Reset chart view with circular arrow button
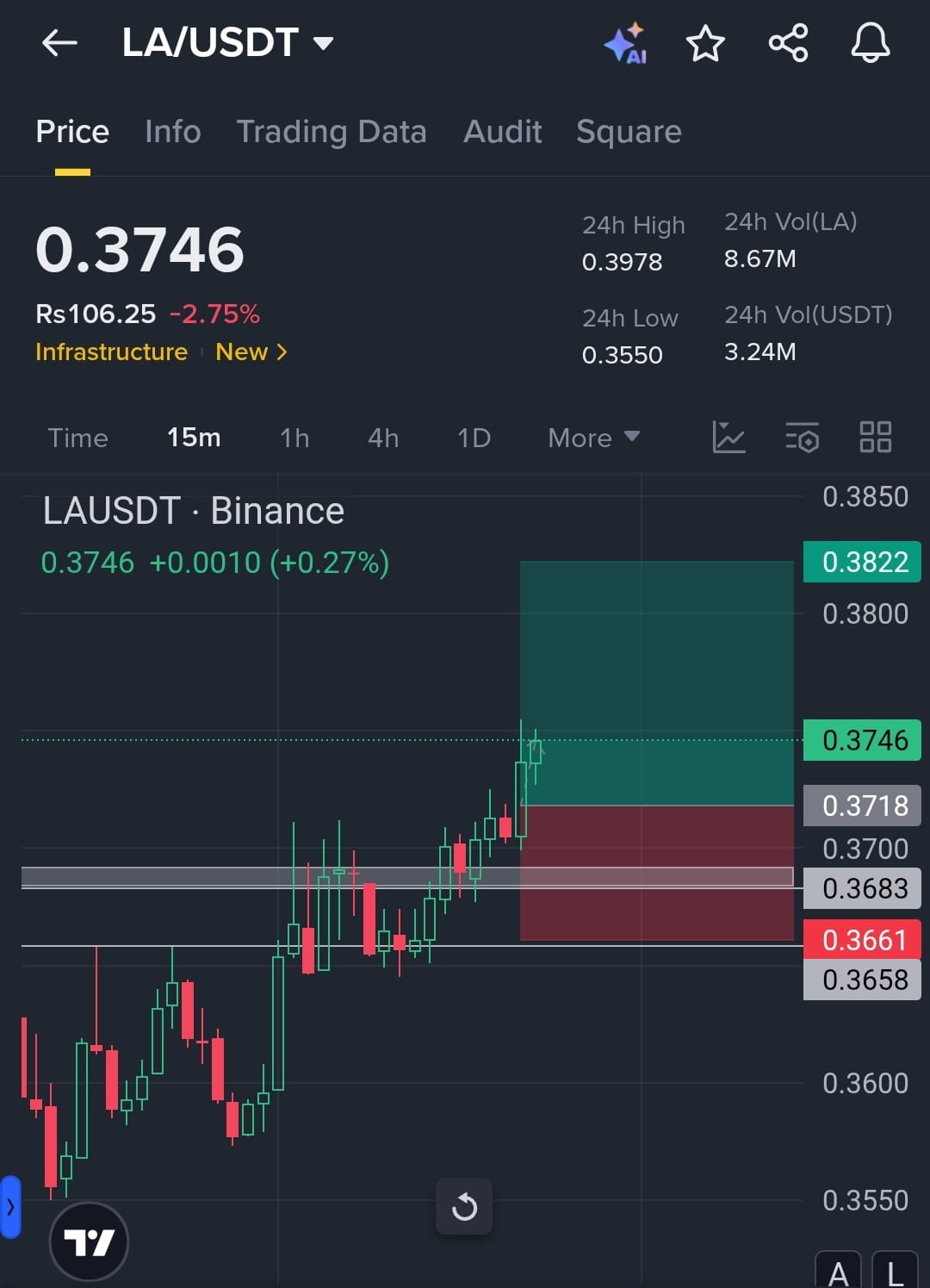 464,1206
